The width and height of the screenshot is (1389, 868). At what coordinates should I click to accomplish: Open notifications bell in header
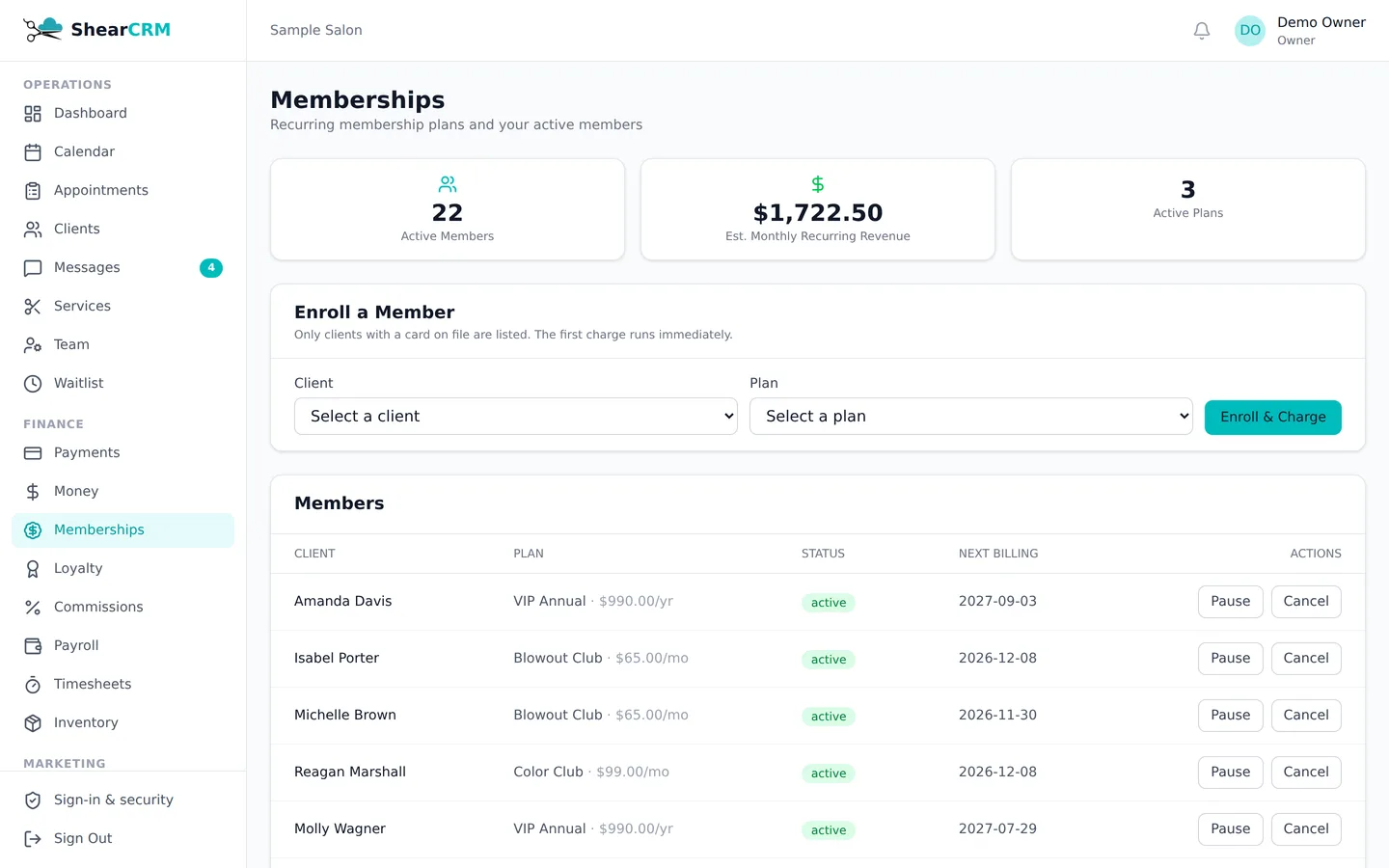[1202, 31]
